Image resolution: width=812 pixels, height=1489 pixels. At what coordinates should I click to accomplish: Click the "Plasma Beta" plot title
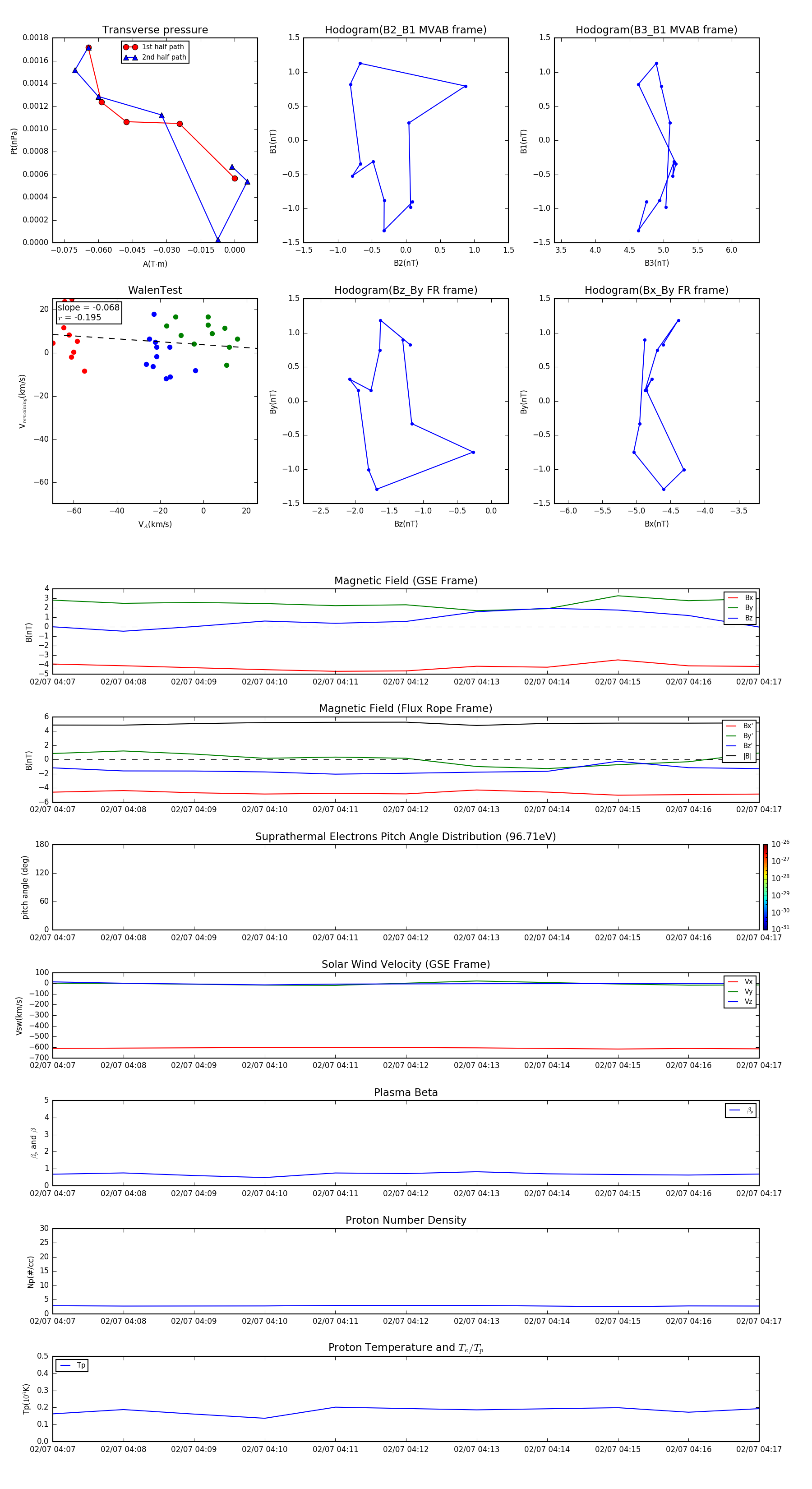point(406,1092)
